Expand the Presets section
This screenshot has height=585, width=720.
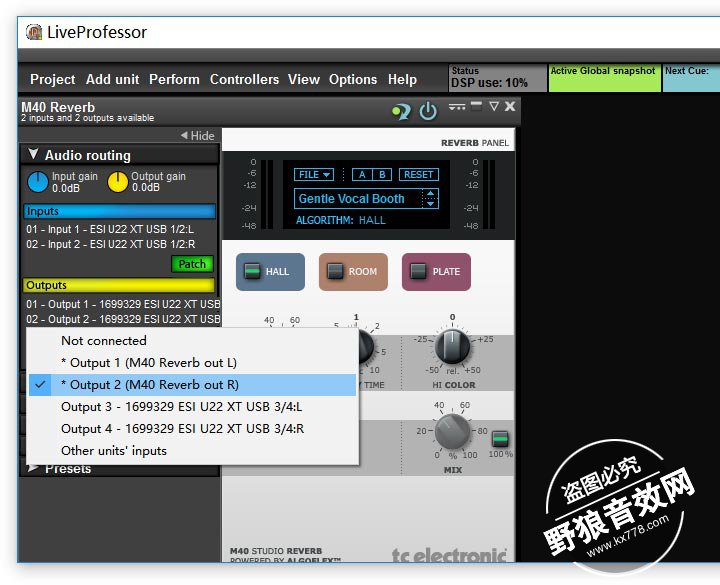point(119,469)
